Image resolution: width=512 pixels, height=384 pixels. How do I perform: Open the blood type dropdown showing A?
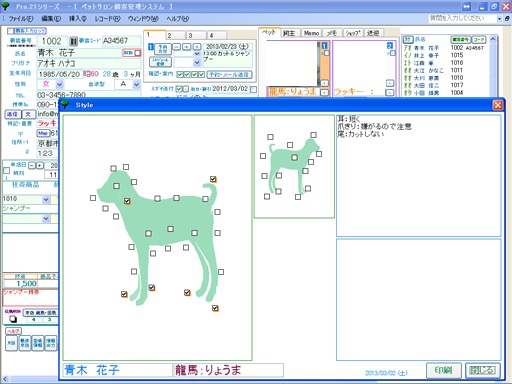click(136, 84)
